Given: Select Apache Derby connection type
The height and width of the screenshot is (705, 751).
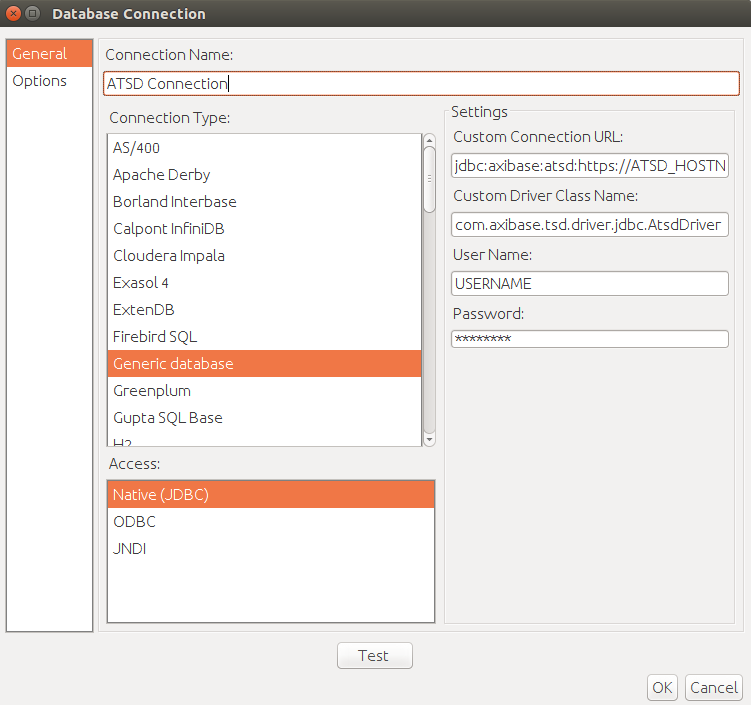Looking at the screenshot, I should (x=264, y=174).
